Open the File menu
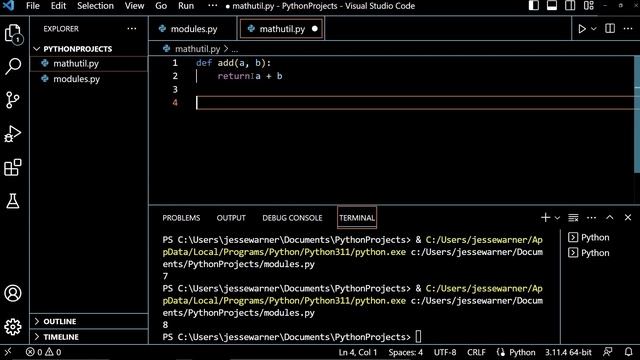The image size is (640, 360). tap(33, 6)
